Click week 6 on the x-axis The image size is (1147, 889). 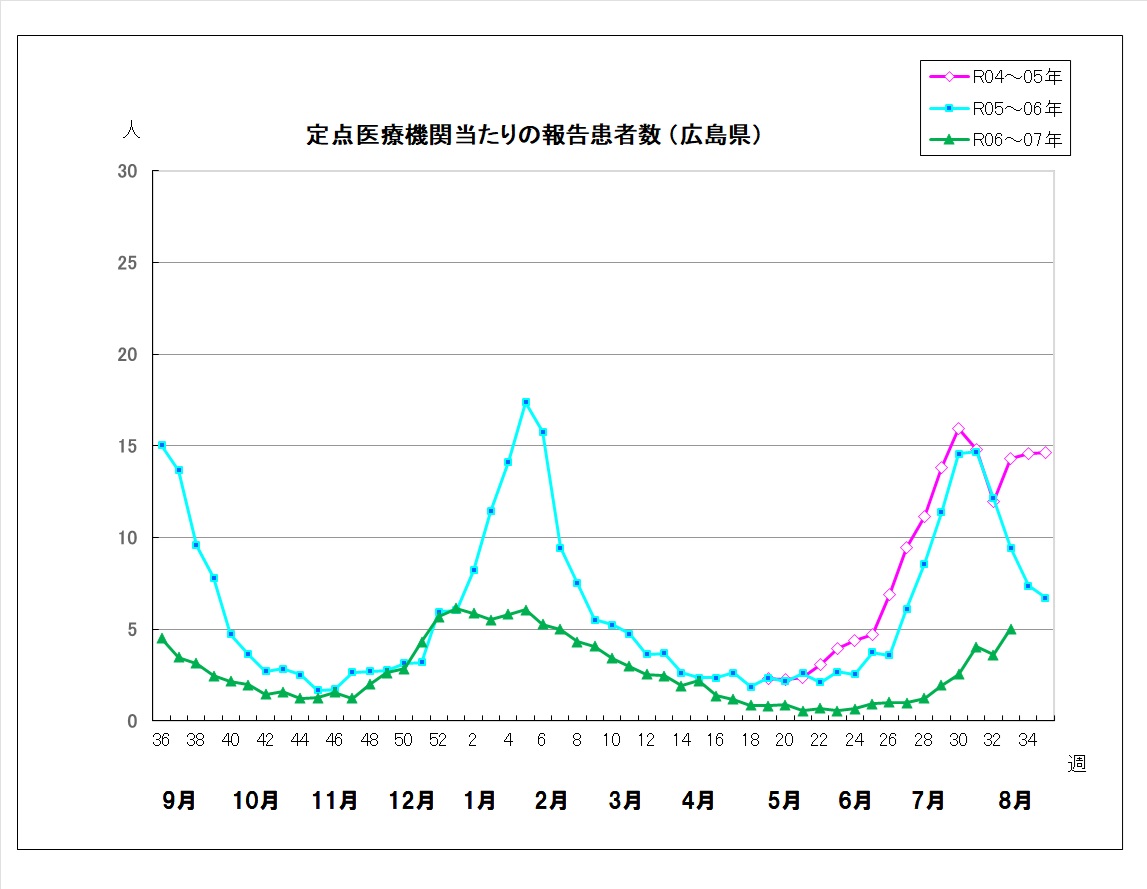[541, 740]
